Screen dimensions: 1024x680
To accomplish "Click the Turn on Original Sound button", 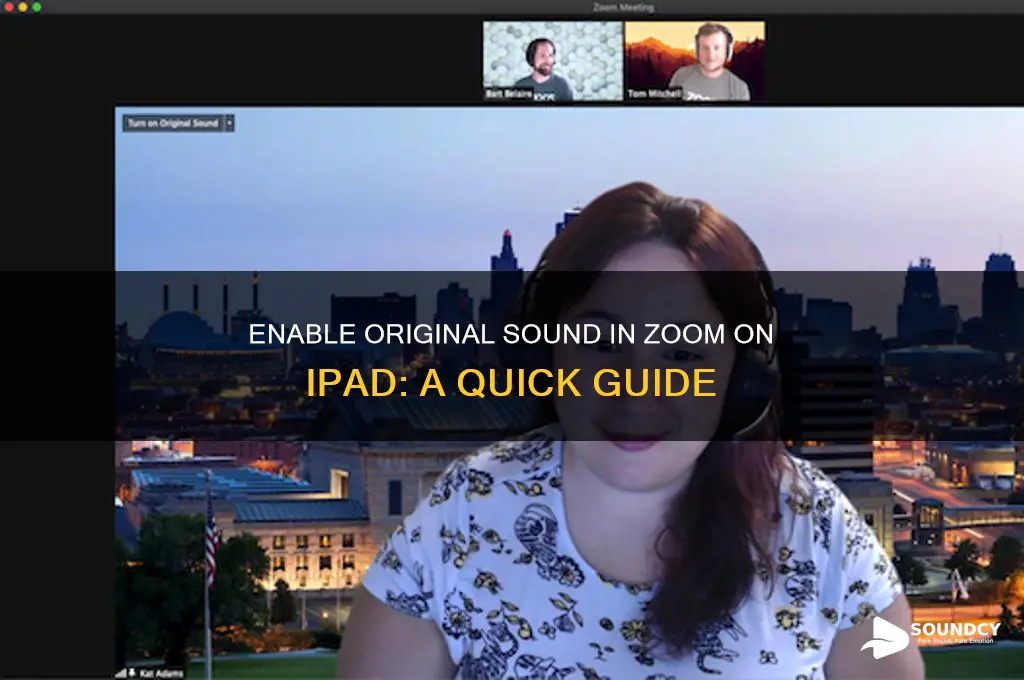I will click(x=173, y=123).
